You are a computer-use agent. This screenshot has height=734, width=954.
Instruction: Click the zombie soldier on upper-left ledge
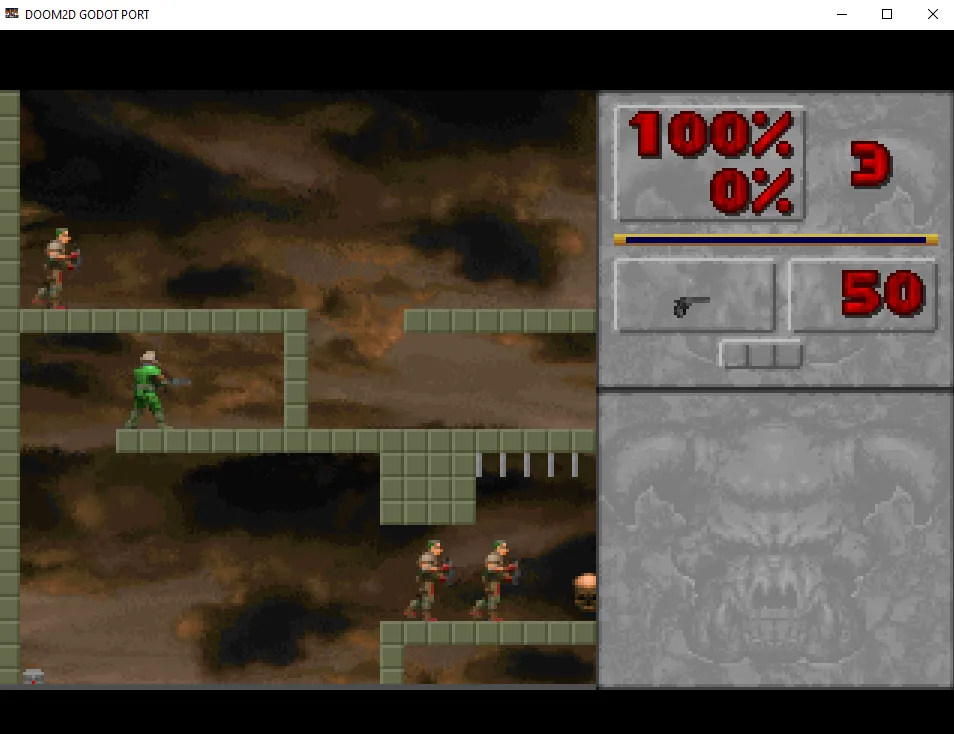coord(57,268)
